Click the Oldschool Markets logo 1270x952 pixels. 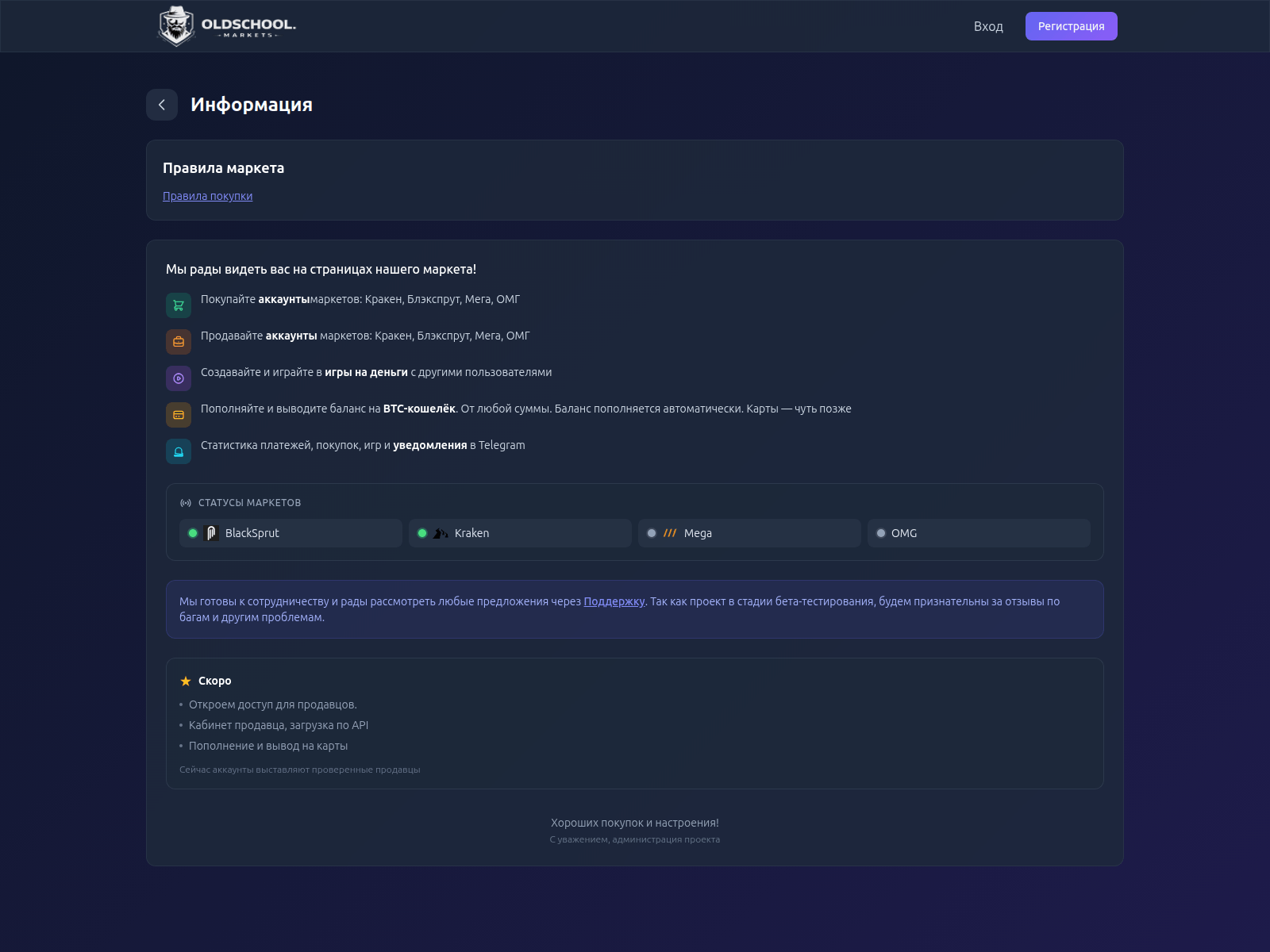click(226, 26)
